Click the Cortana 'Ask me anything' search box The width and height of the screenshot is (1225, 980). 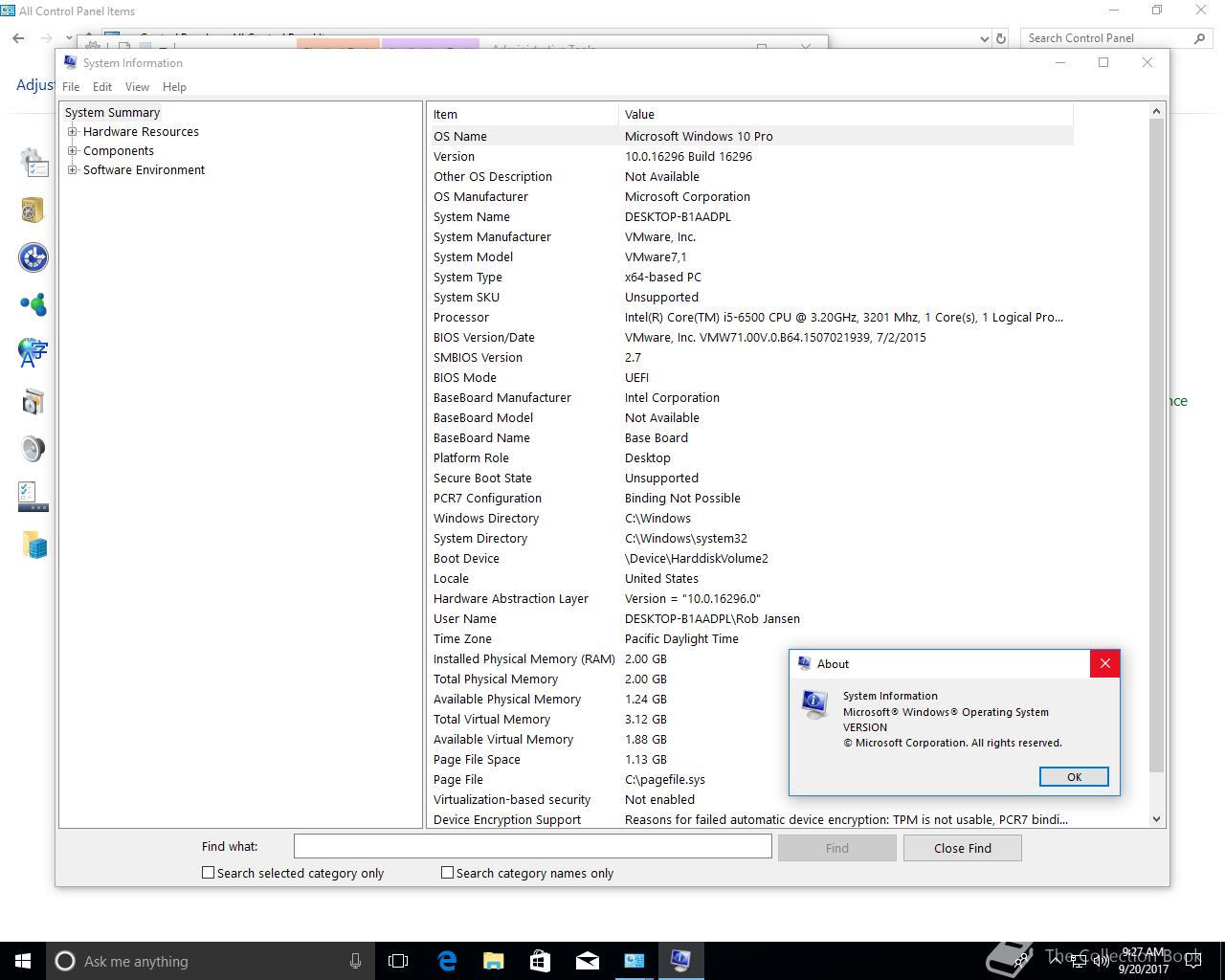click(x=211, y=961)
